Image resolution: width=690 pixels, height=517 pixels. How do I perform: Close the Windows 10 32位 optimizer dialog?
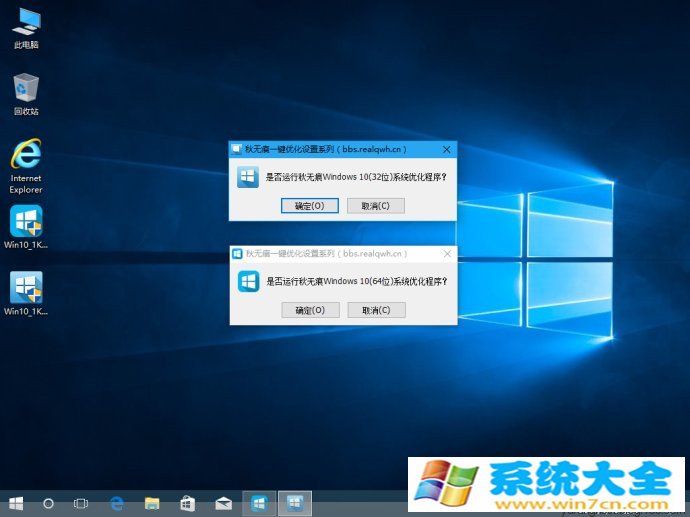(x=446, y=149)
